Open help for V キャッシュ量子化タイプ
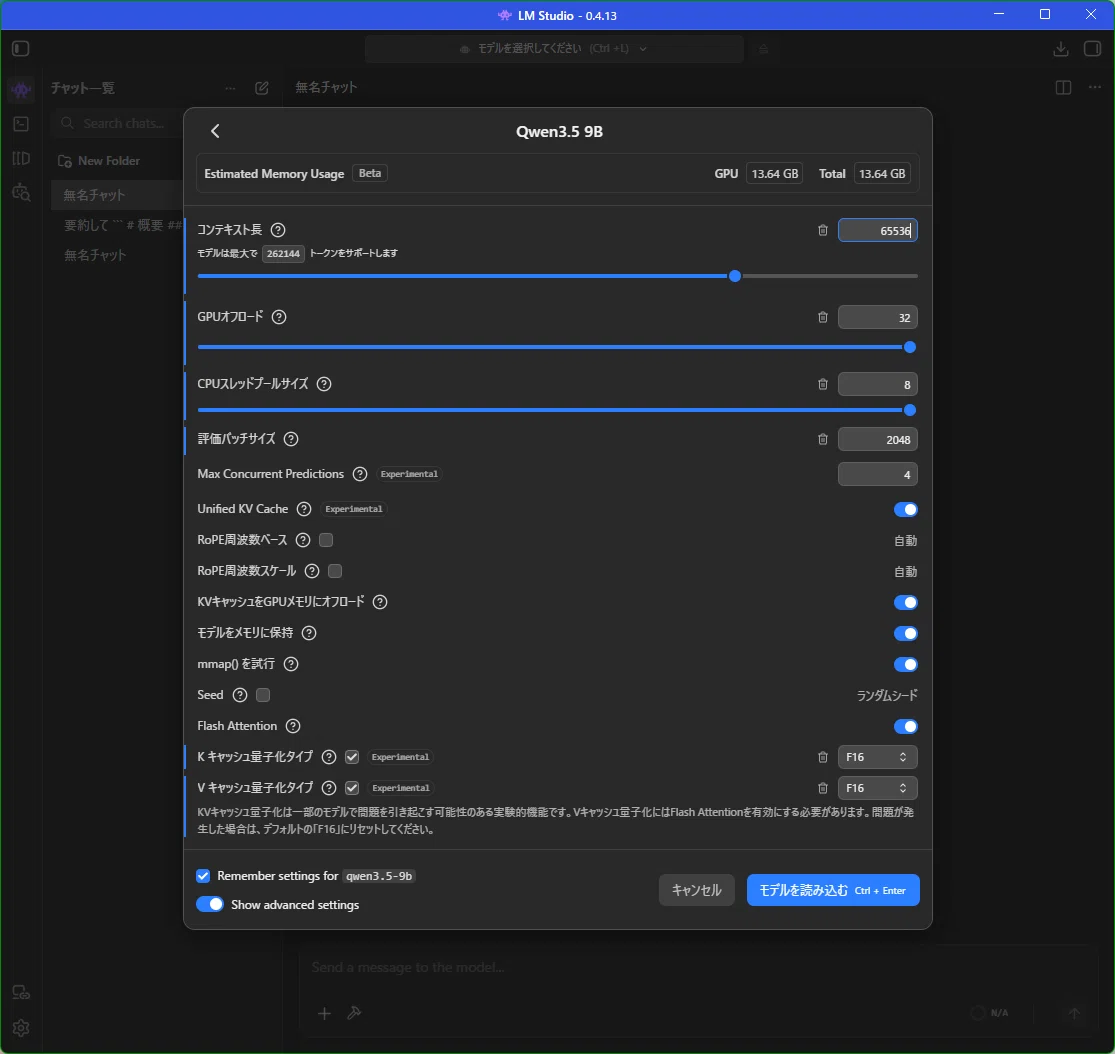Image resolution: width=1115 pixels, height=1054 pixels. (329, 788)
